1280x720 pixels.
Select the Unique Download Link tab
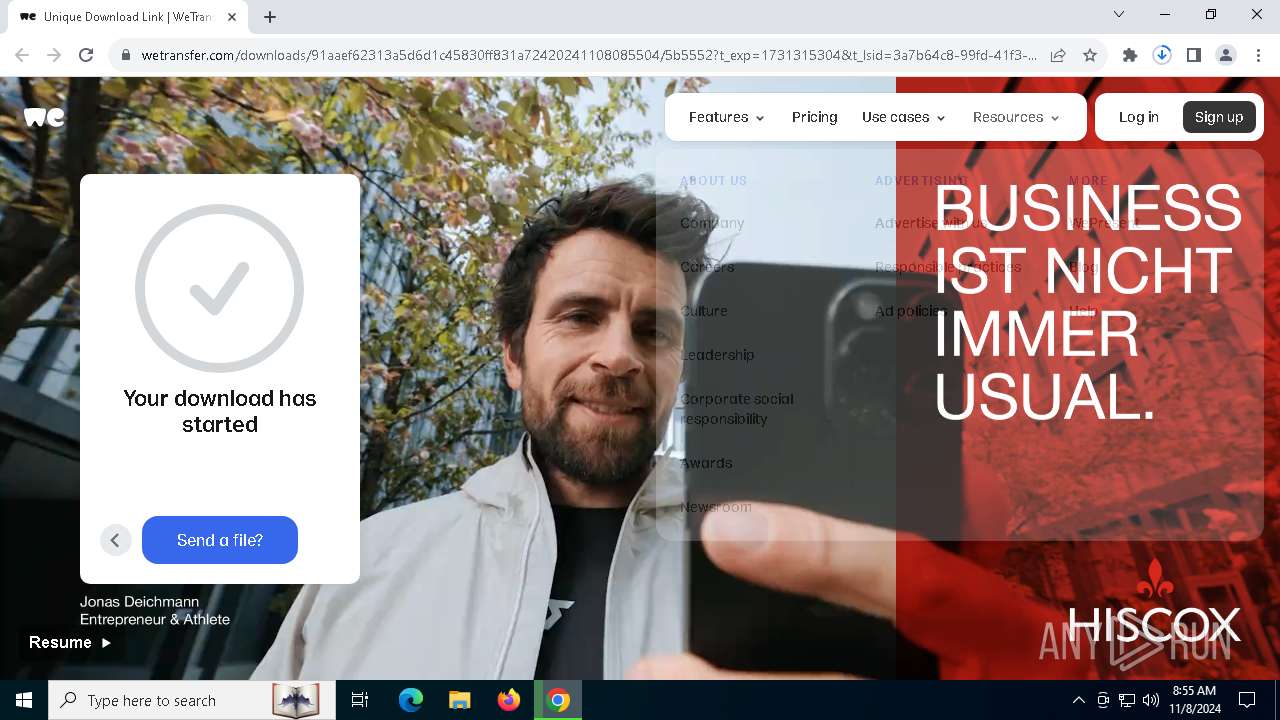[x=126, y=17]
